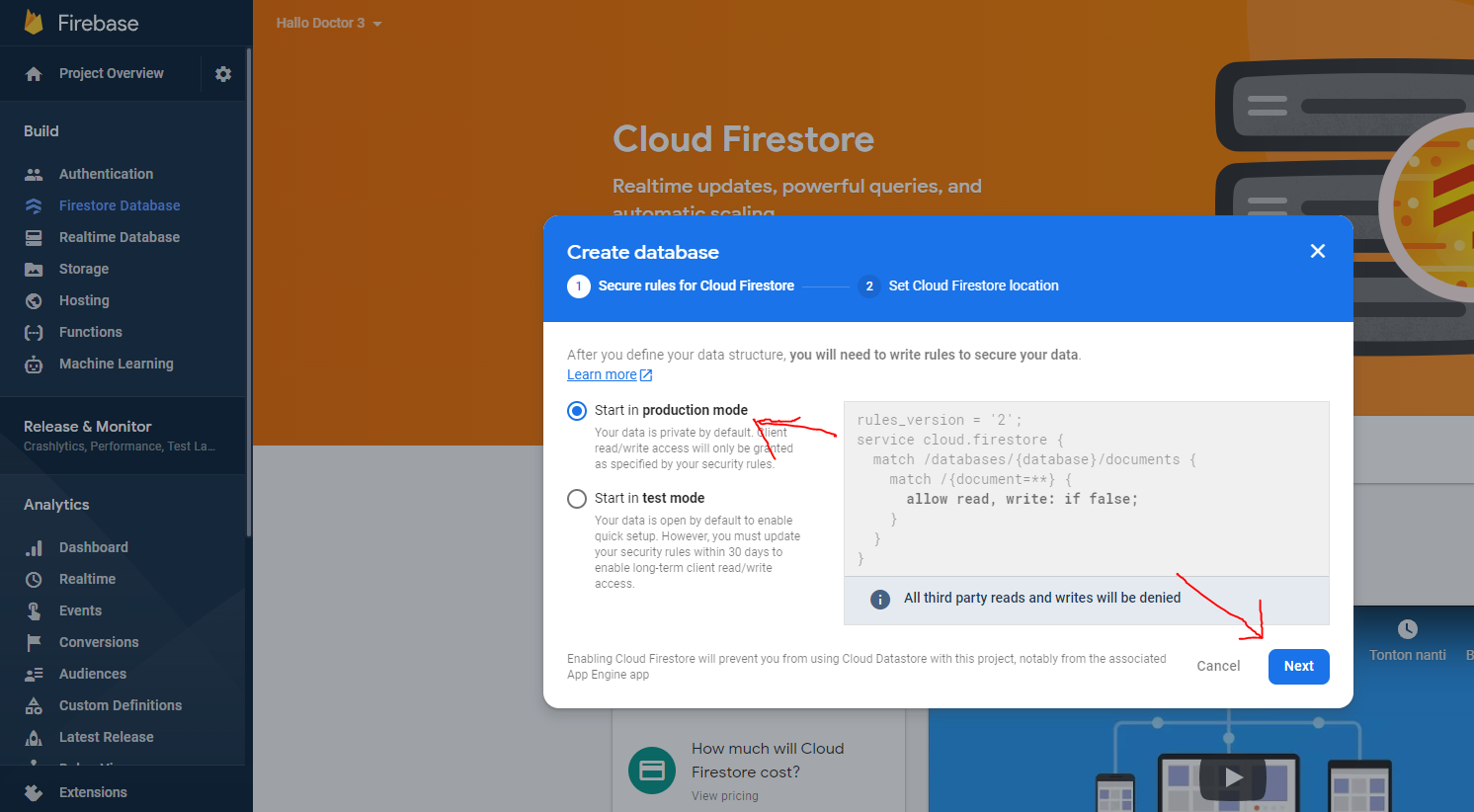The height and width of the screenshot is (812, 1474).
Task: Select Start in production mode
Action: click(x=577, y=411)
